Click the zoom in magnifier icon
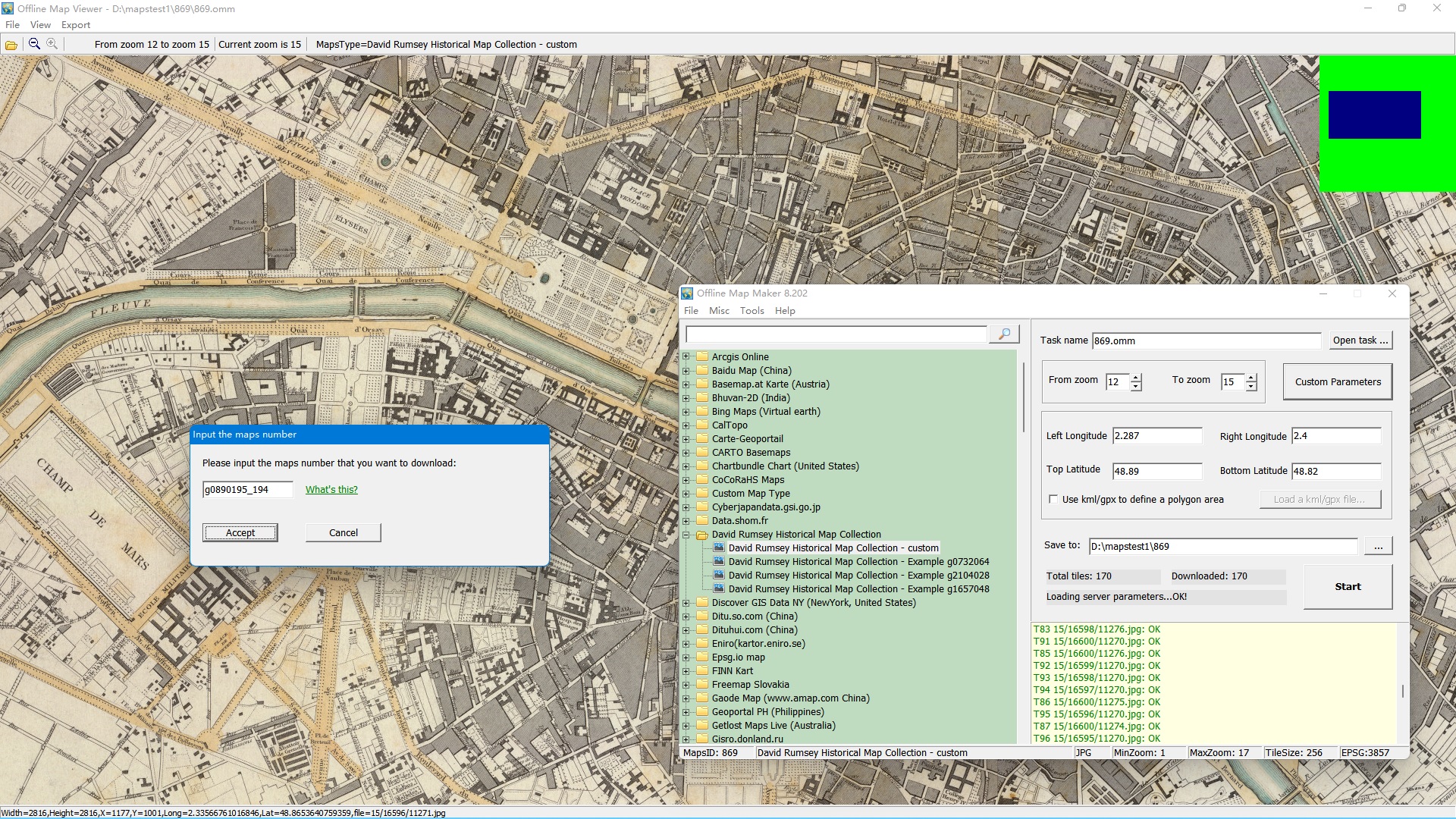1456x819 pixels. click(52, 44)
